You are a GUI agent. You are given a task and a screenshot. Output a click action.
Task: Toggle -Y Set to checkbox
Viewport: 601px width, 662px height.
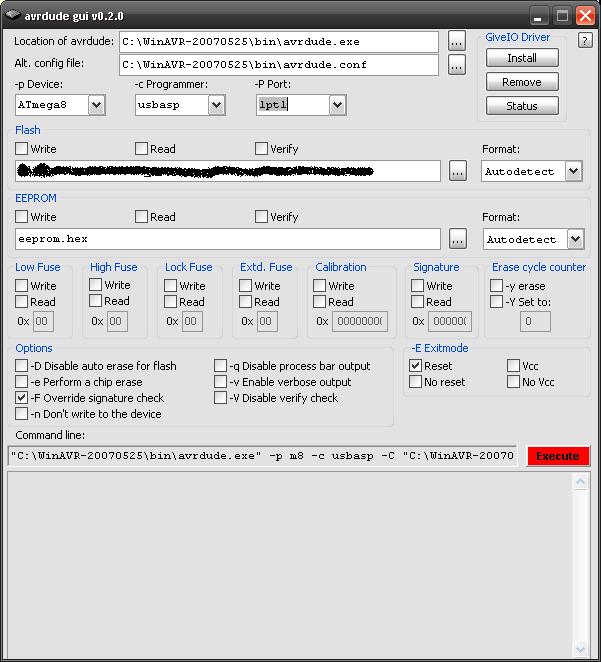pyautogui.click(x=496, y=302)
